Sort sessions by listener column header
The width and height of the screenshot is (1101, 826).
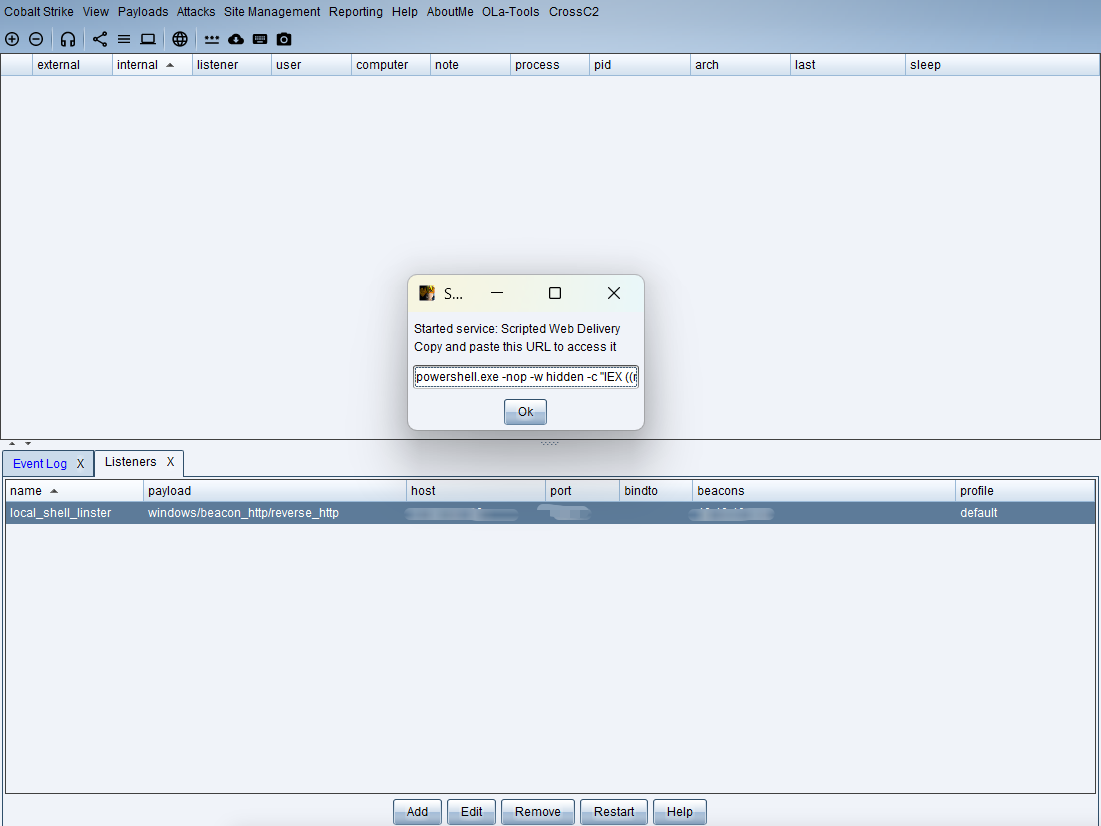point(232,65)
